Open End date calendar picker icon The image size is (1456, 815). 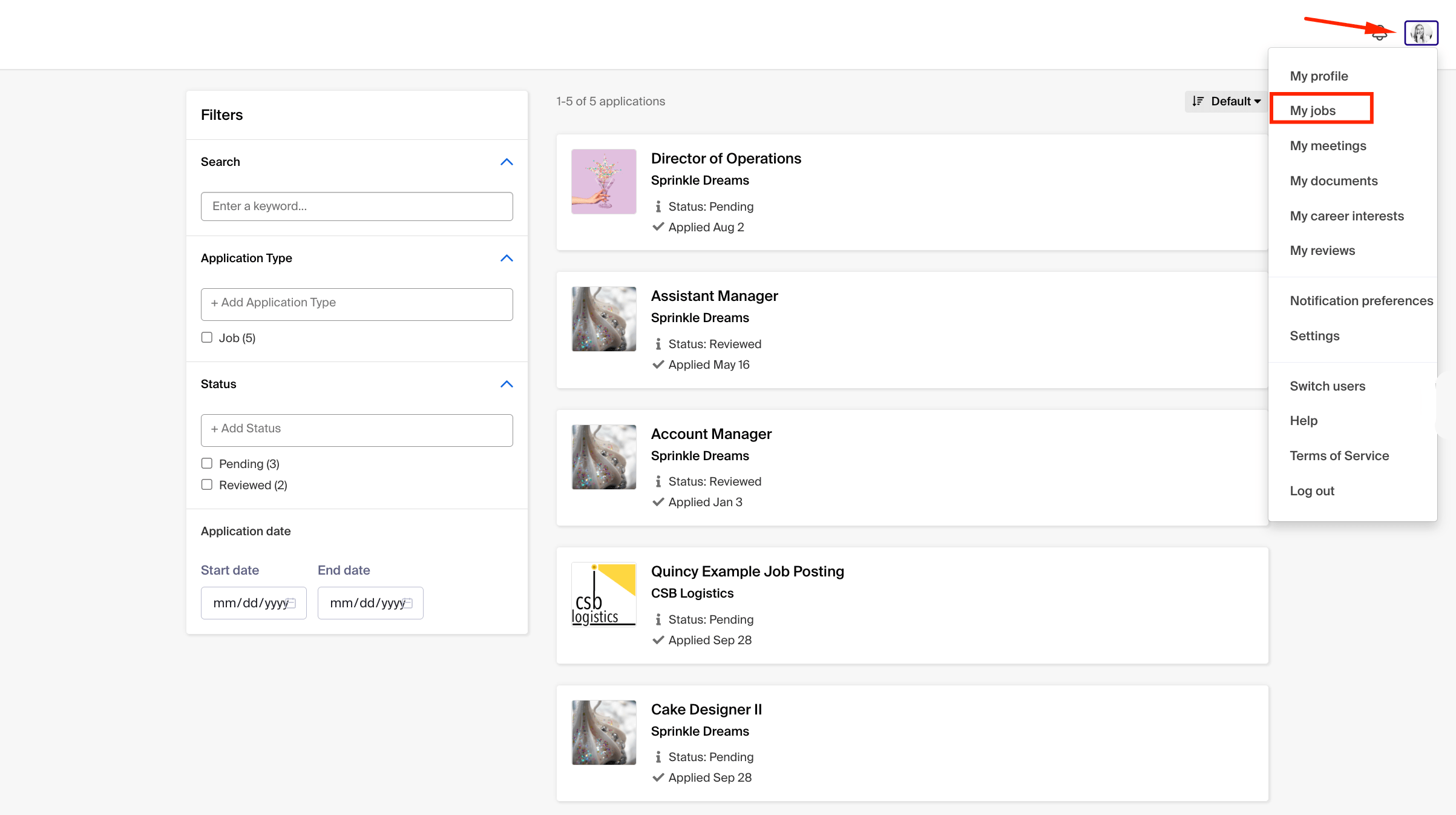(408, 603)
